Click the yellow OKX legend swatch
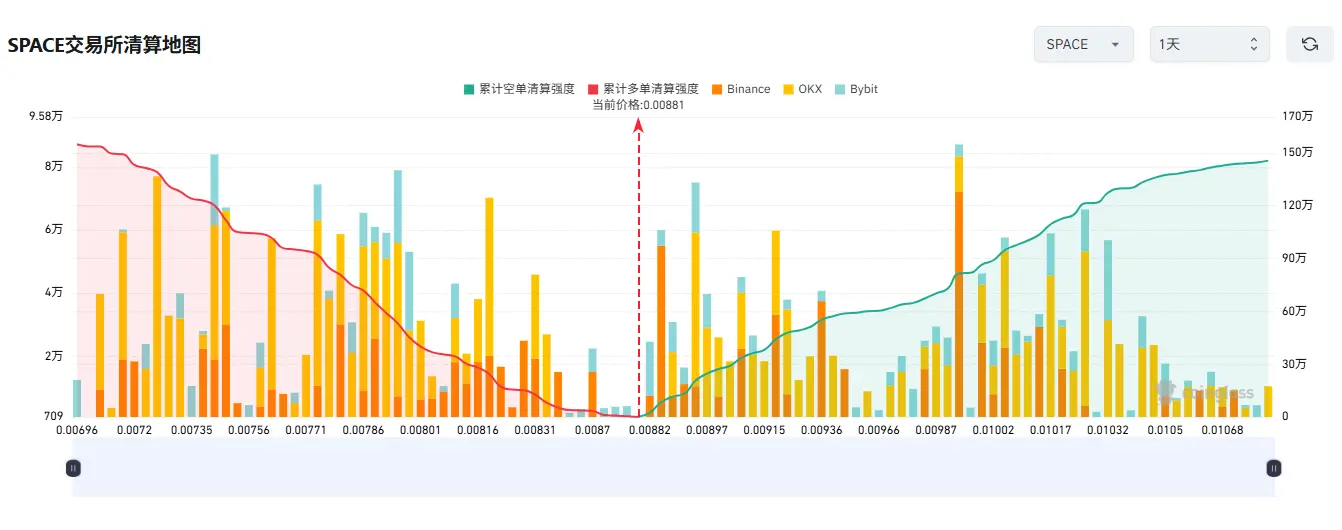Viewport: 1342px width, 530px height. point(788,89)
